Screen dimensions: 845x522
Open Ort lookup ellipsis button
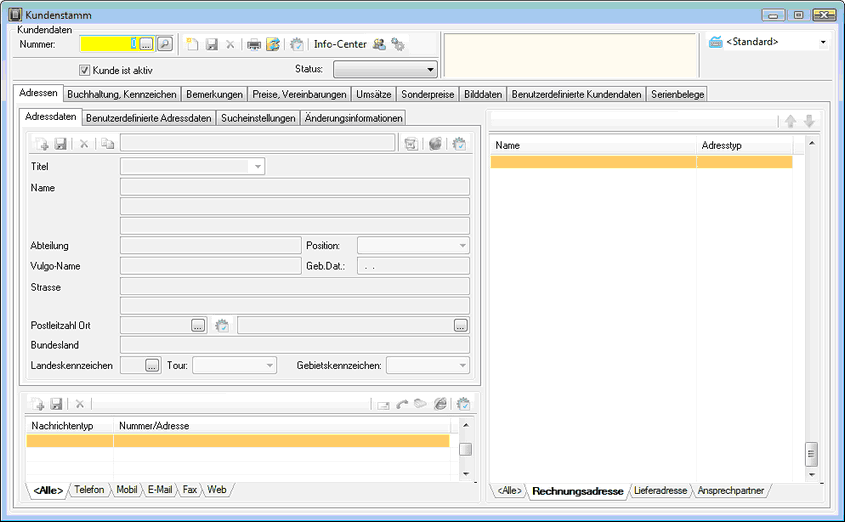coord(460,325)
